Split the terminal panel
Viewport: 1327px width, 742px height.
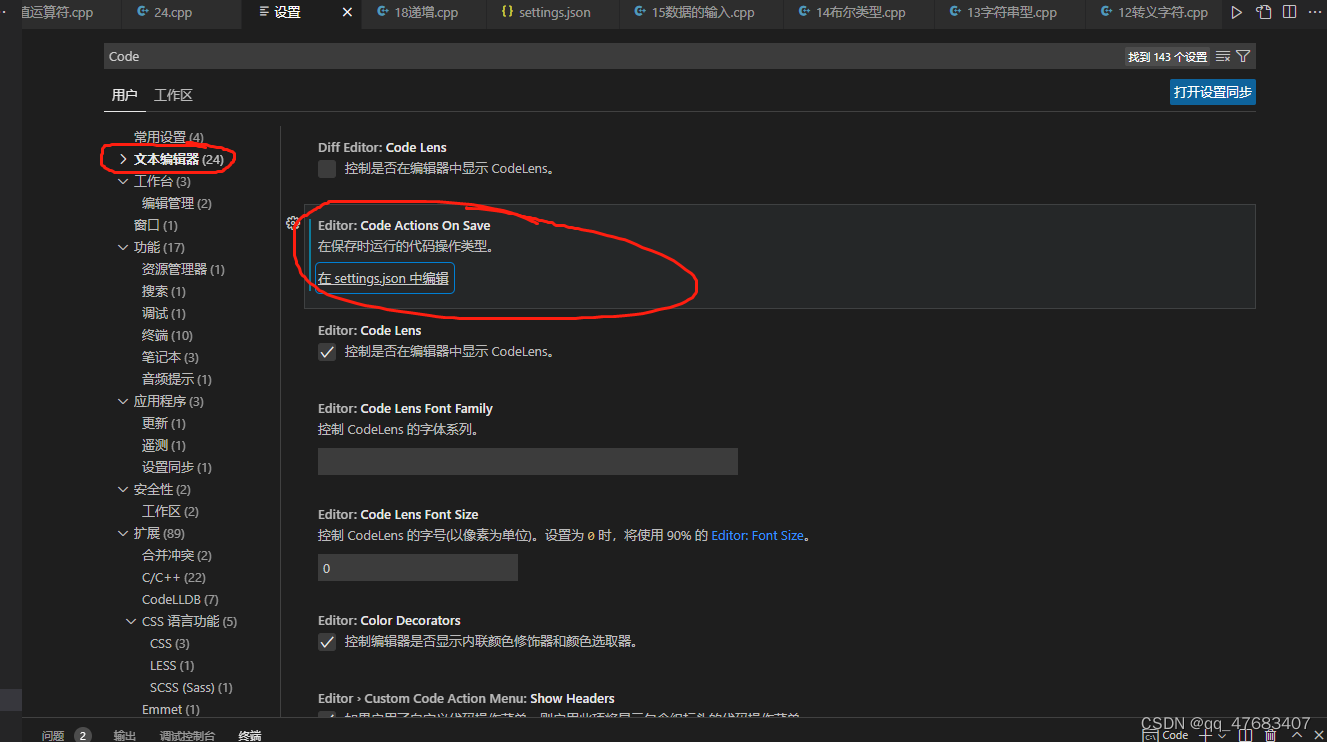click(x=1245, y=735)
